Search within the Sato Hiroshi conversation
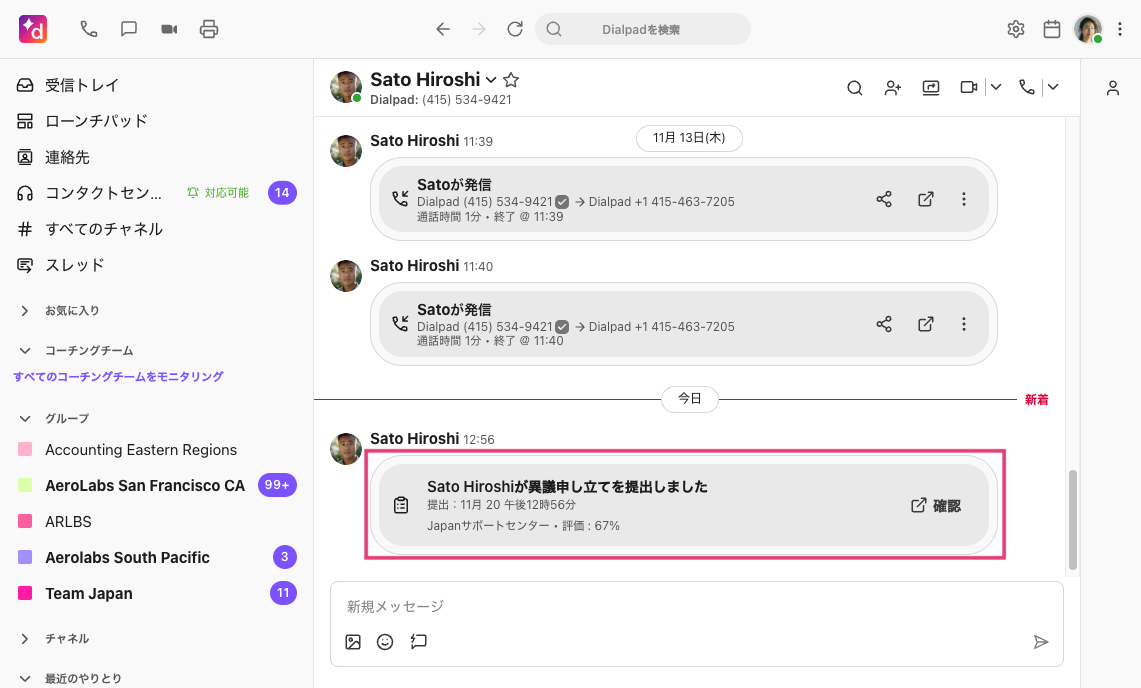The image size is (1141, 688). click(x=855, y=88)
